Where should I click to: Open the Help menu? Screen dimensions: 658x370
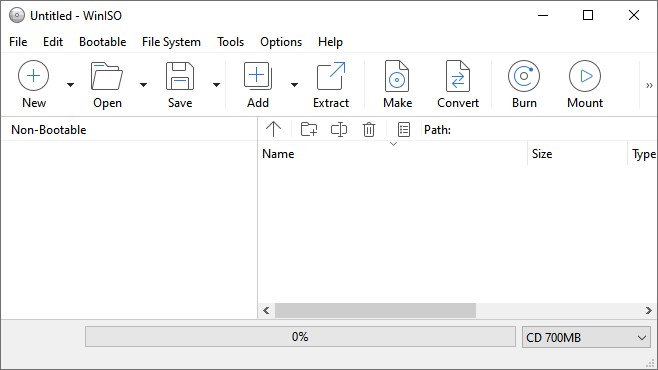[x=330, y=42]
